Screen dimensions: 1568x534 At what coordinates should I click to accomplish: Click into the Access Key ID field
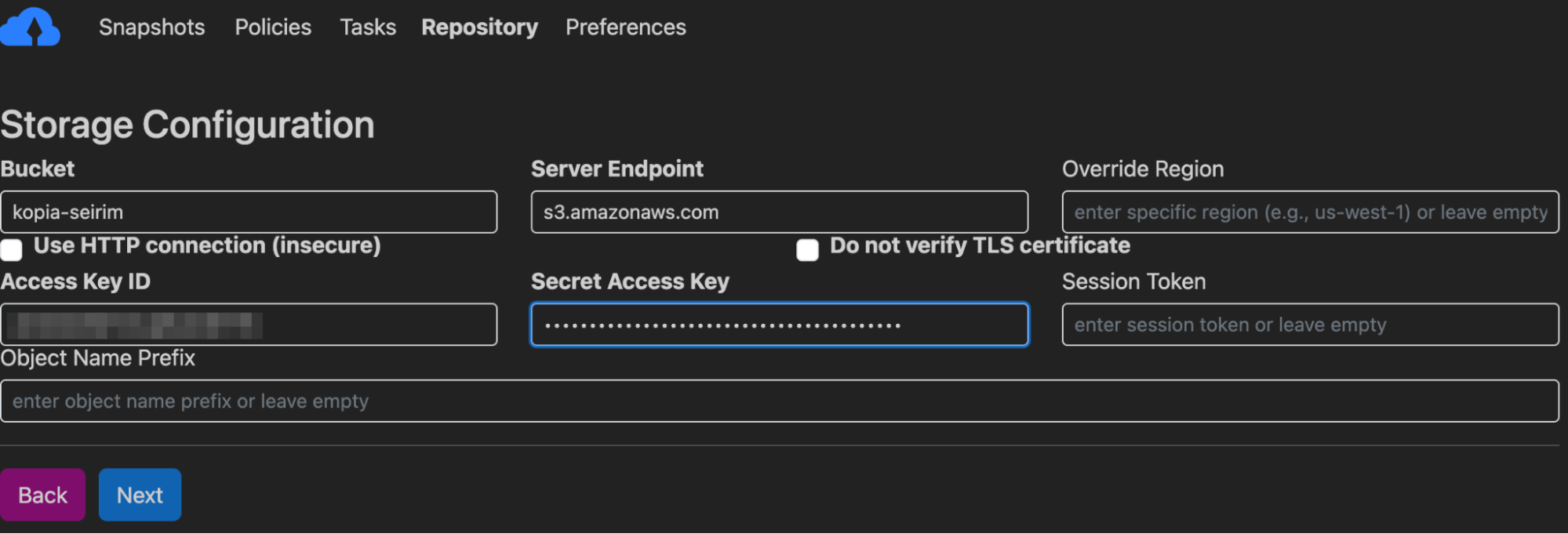[x=249, y=325]
